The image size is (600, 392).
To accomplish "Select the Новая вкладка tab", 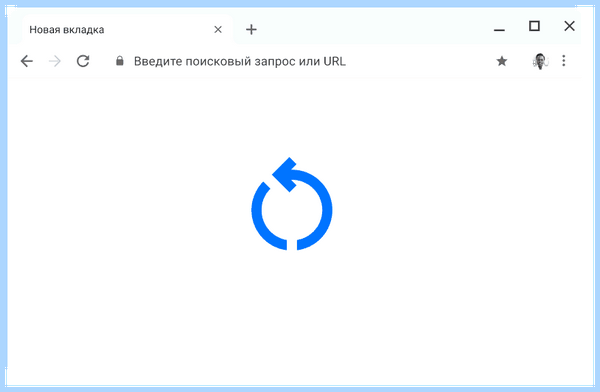I will [x=127, y=30].
